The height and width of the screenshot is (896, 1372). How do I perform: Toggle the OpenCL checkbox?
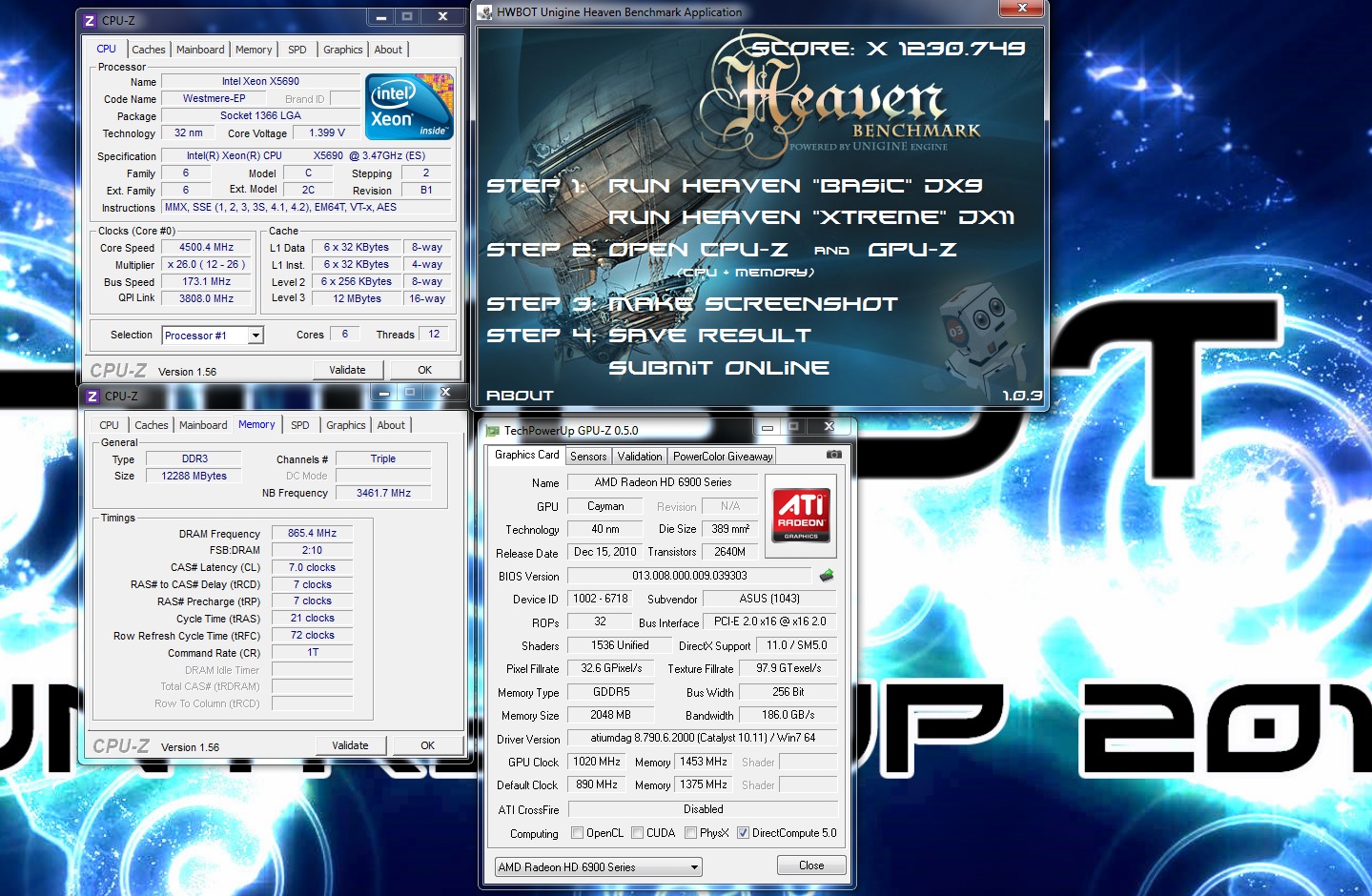577,833
